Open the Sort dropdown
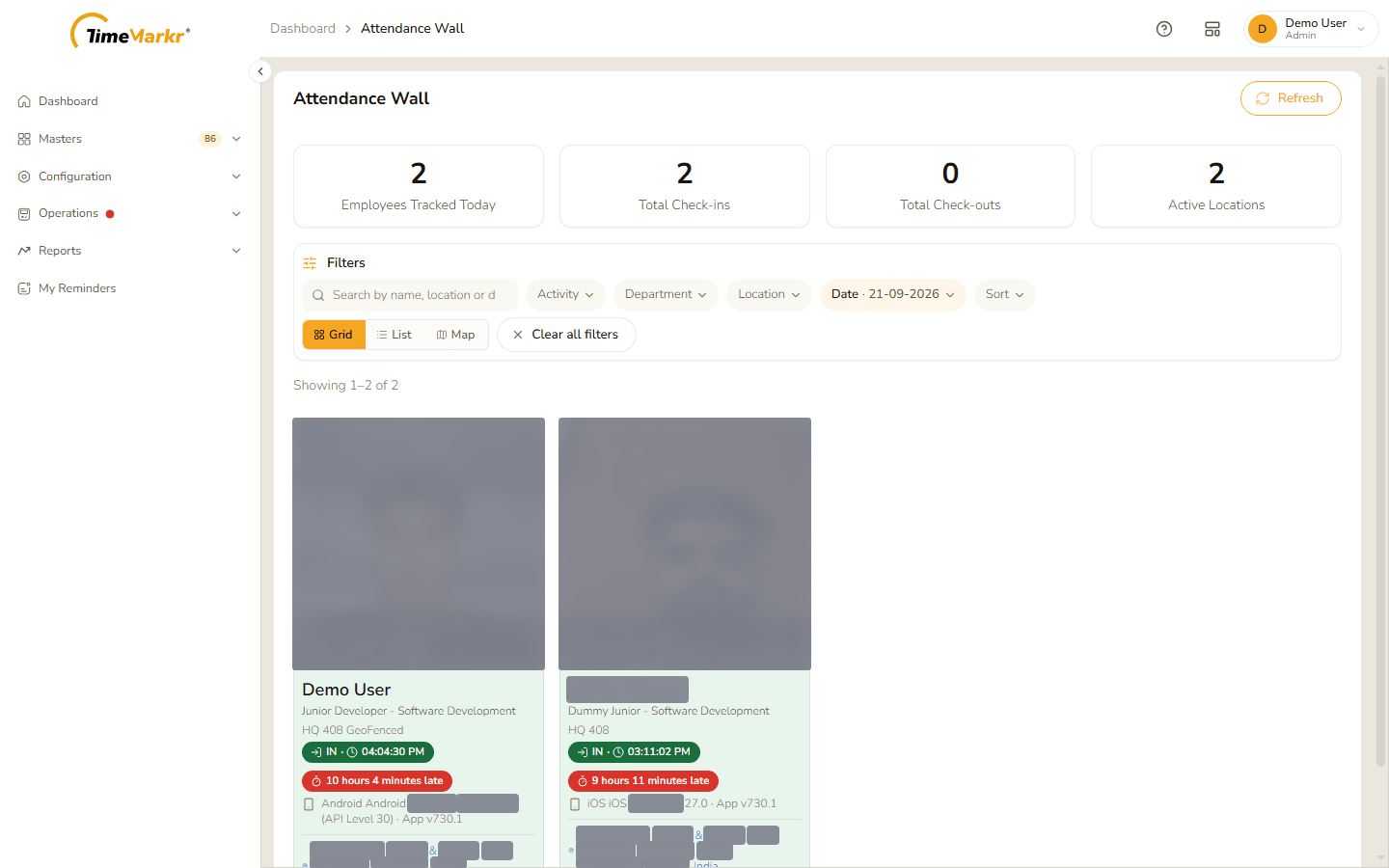This screenshot has width=1389, height=868. pyautogui.click(x=1004, y=295)
